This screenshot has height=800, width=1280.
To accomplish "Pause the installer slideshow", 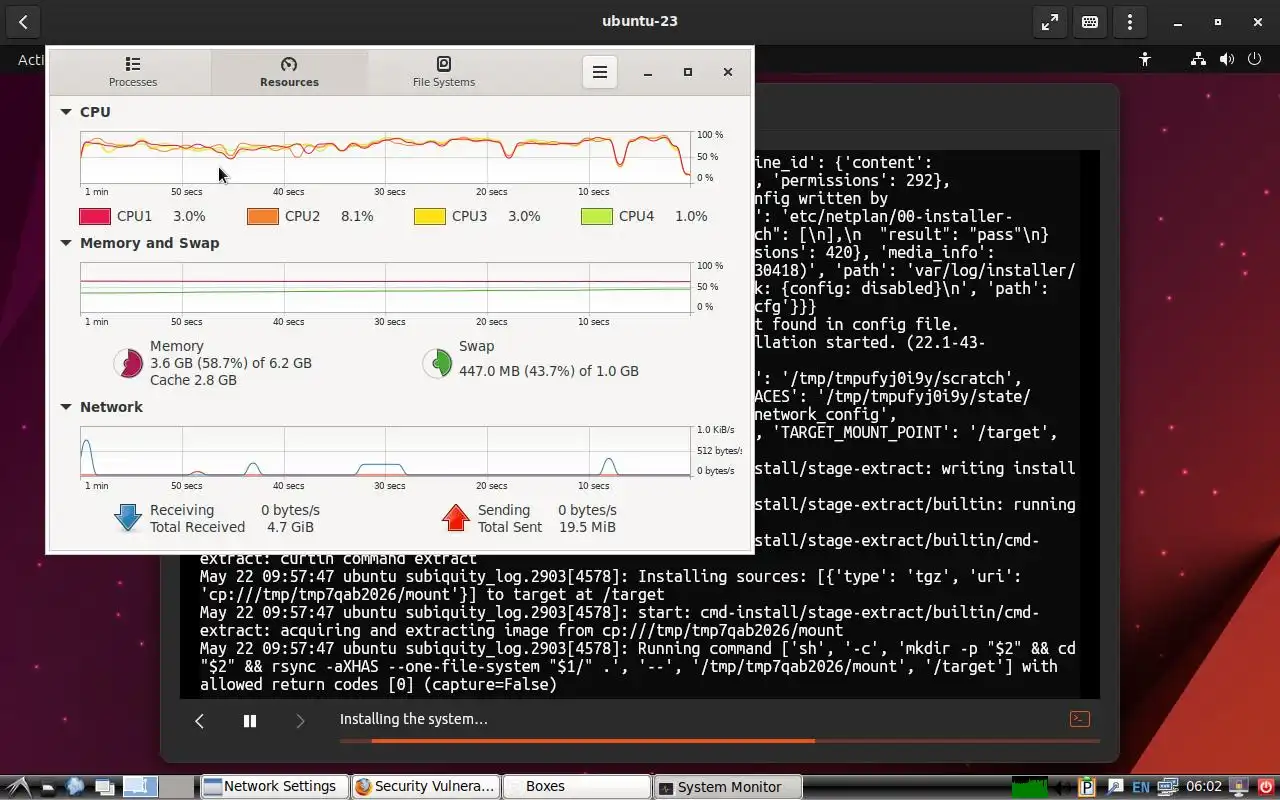I will 250,721.
